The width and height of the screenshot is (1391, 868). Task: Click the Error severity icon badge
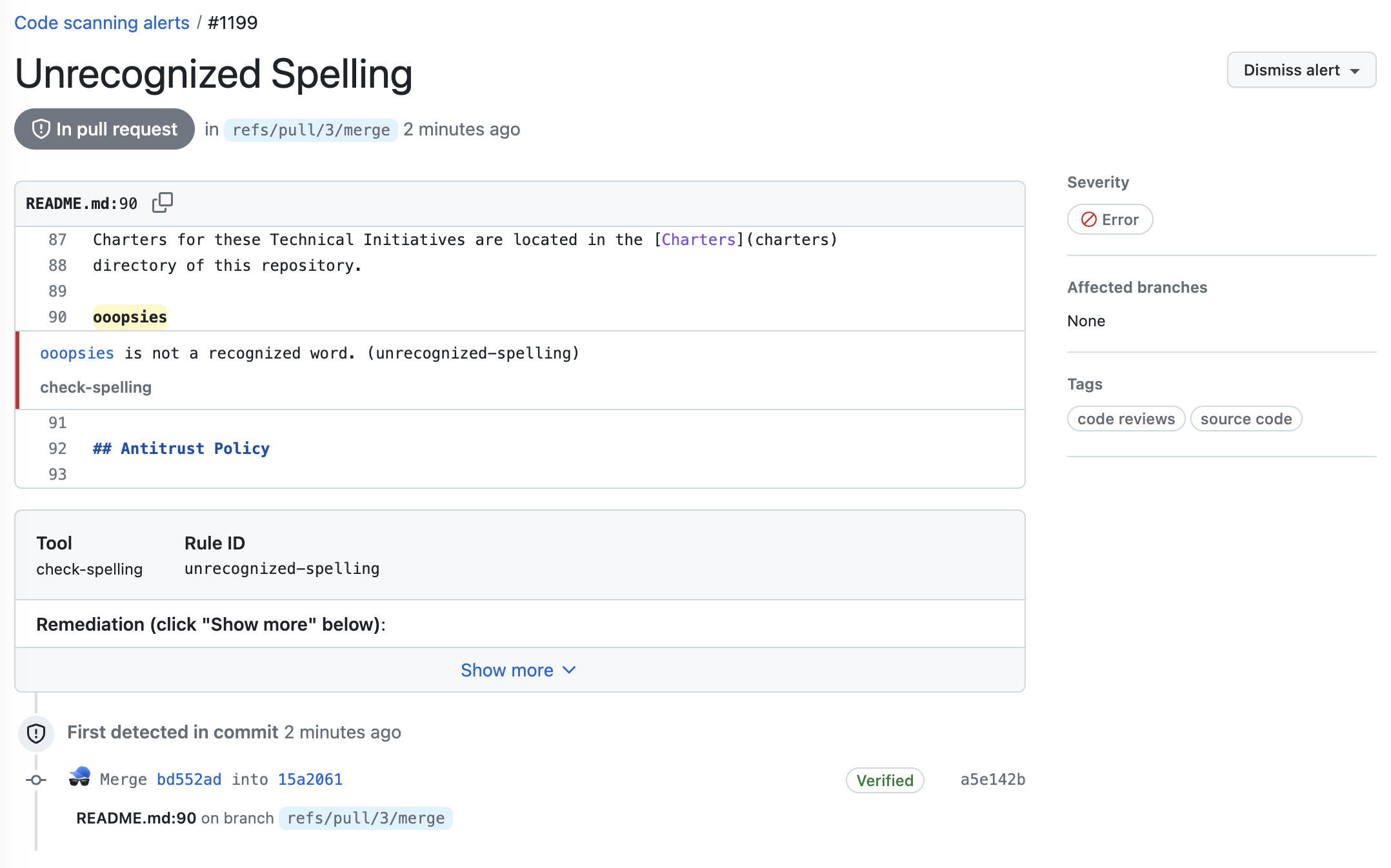coord(1110,219)
